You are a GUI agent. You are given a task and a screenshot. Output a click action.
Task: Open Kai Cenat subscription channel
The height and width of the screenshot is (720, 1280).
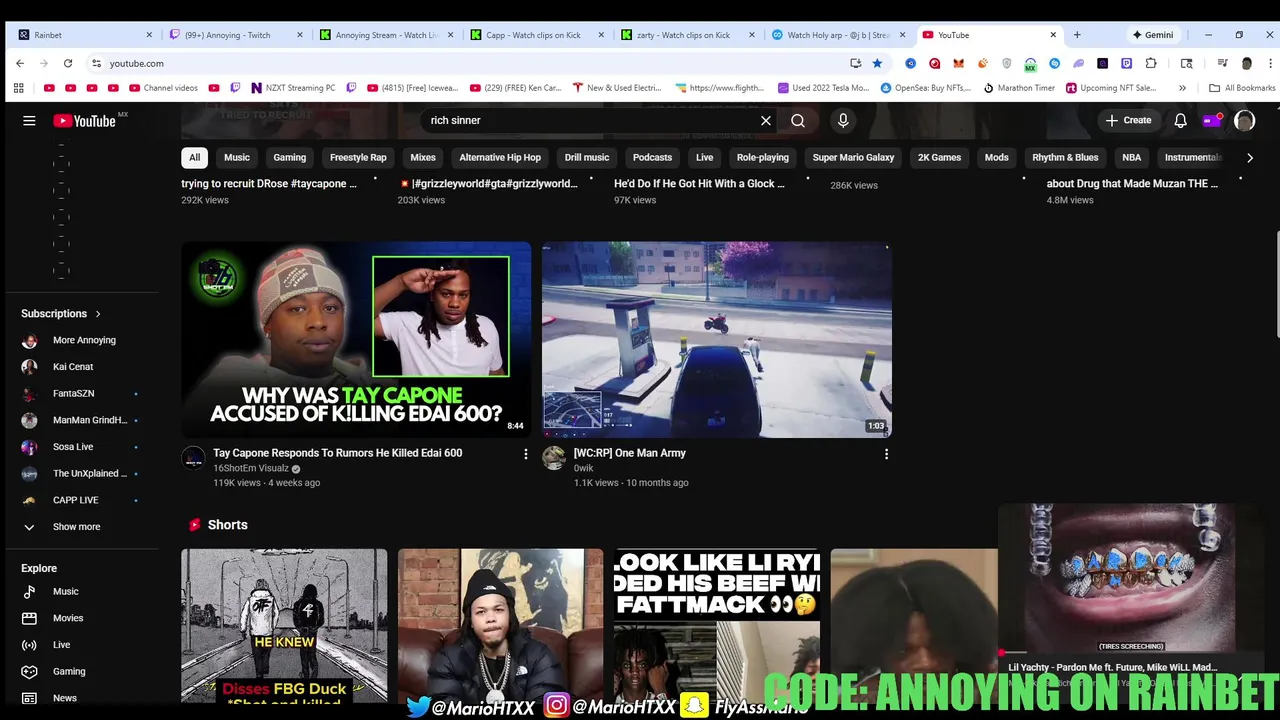pos(73,367)
